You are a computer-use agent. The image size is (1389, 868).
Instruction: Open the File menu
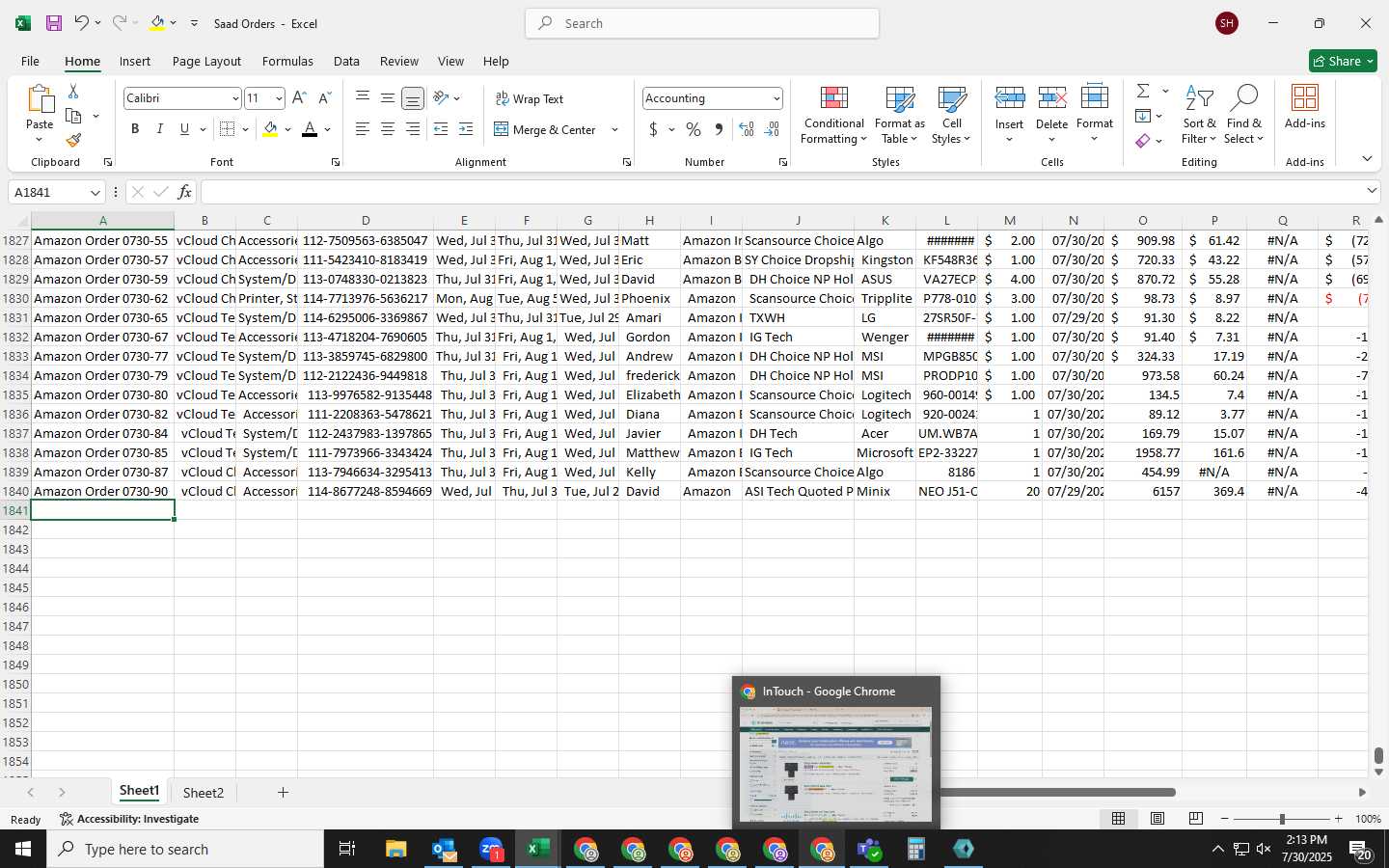click(30, 61)
